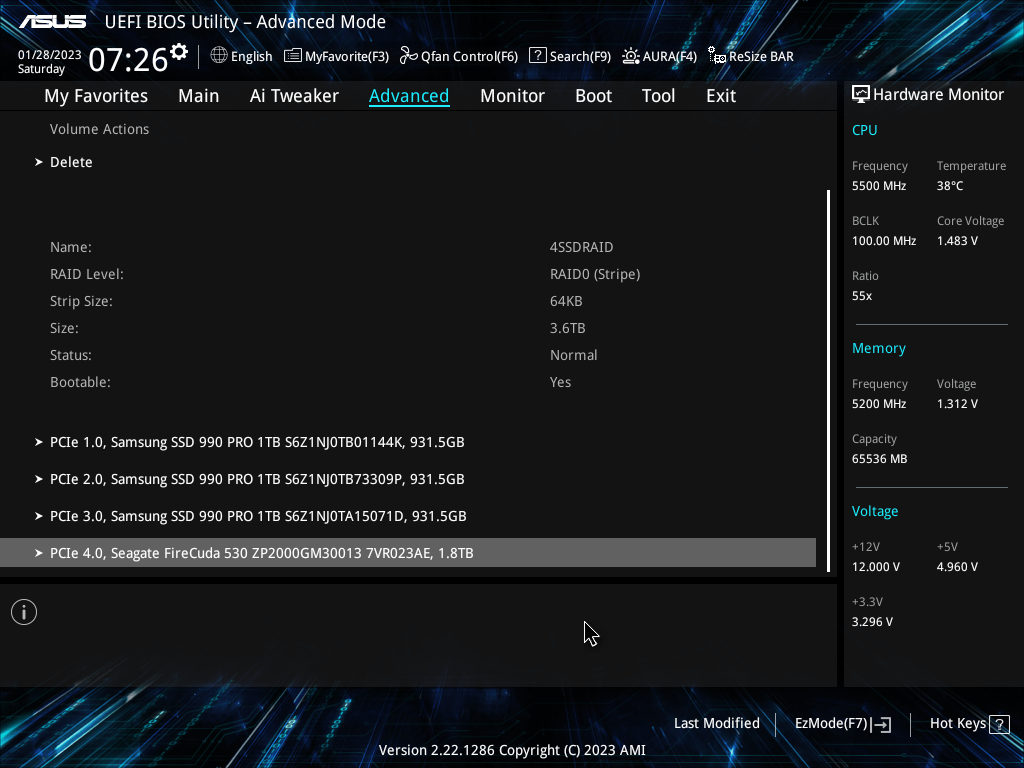Click the name value 4SSDRAID

tap(581, 248)
